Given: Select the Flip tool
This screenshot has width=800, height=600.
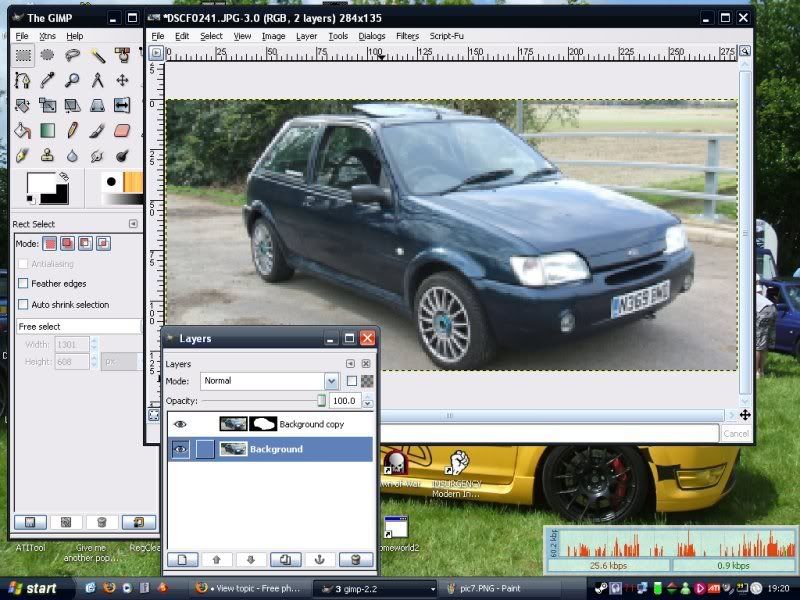Looking at the screenshot, I should point(122,105).
